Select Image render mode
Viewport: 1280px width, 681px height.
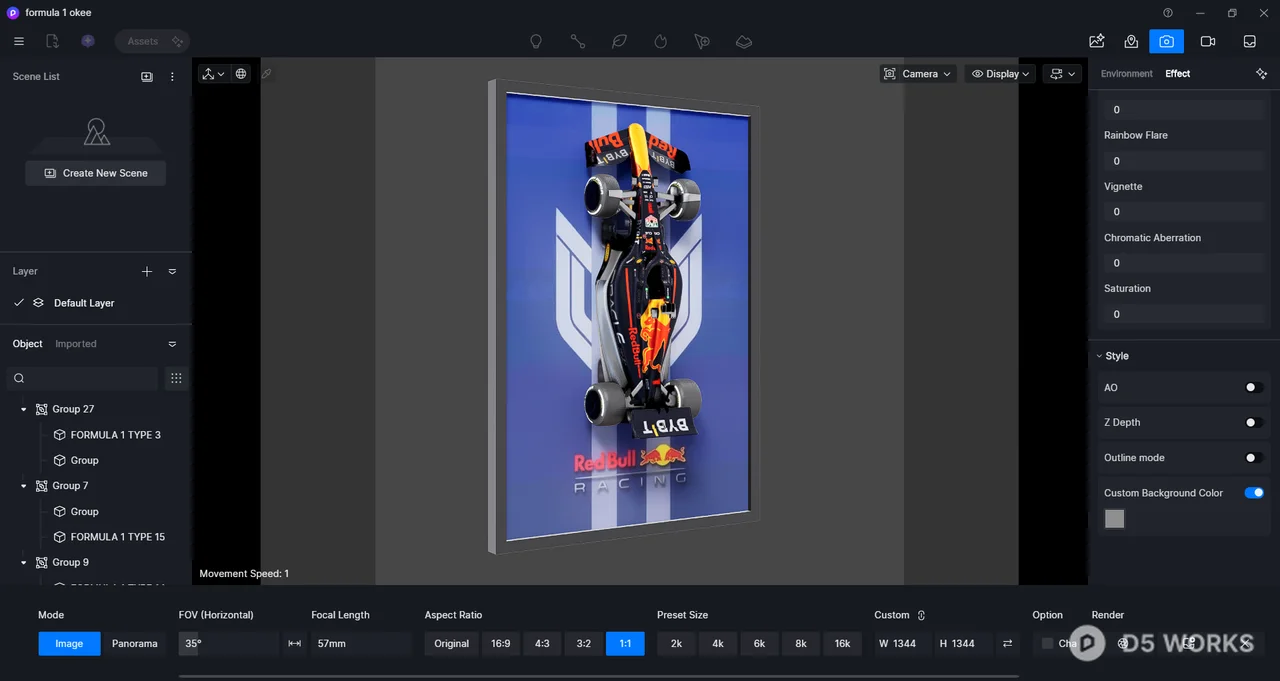(69, 644)
